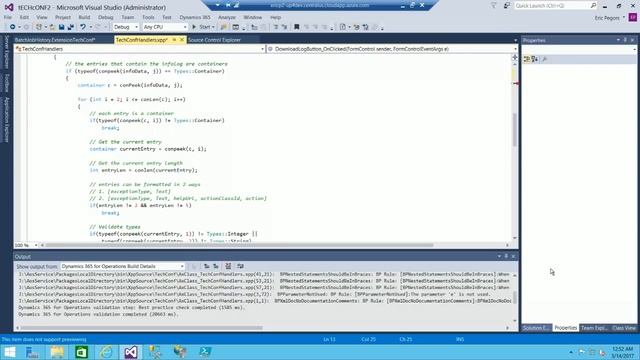Open the Show output from source dropdown
This screenshot has height=360, width=640.
[122, 266]
